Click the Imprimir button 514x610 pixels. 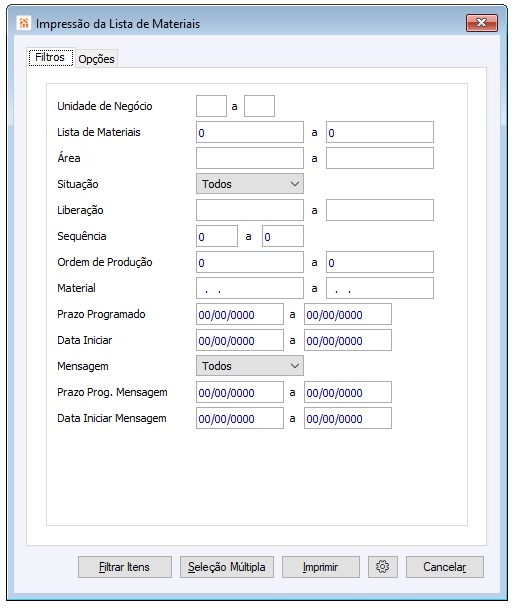point(321,567)
